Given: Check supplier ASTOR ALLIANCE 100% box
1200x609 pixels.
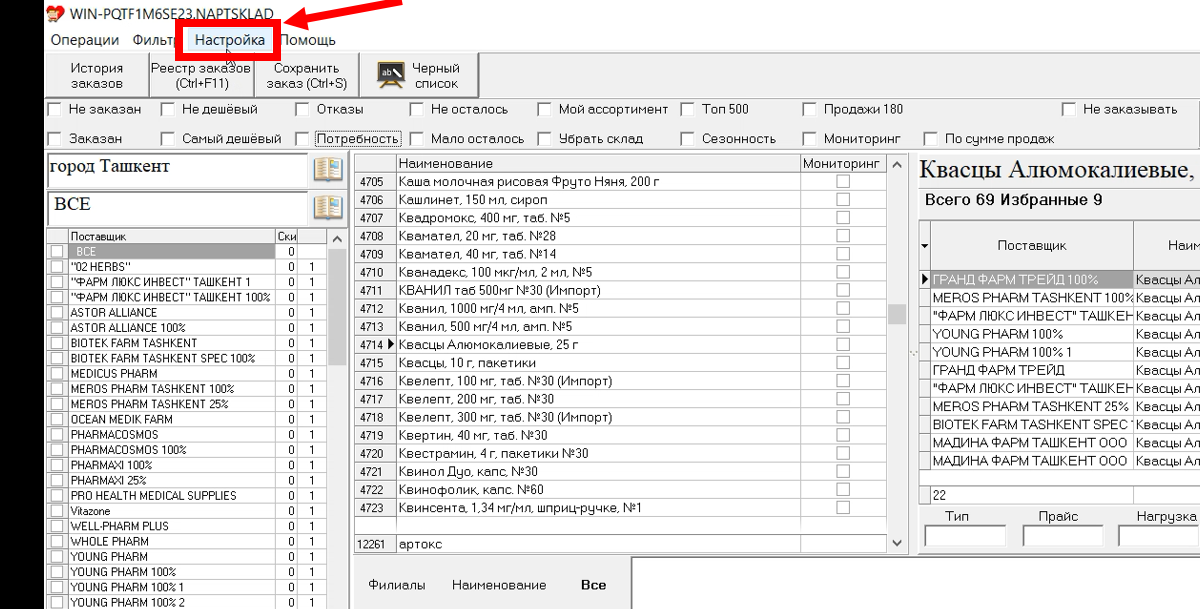Looking at the screenshot, I should click(x=57, y=328).
